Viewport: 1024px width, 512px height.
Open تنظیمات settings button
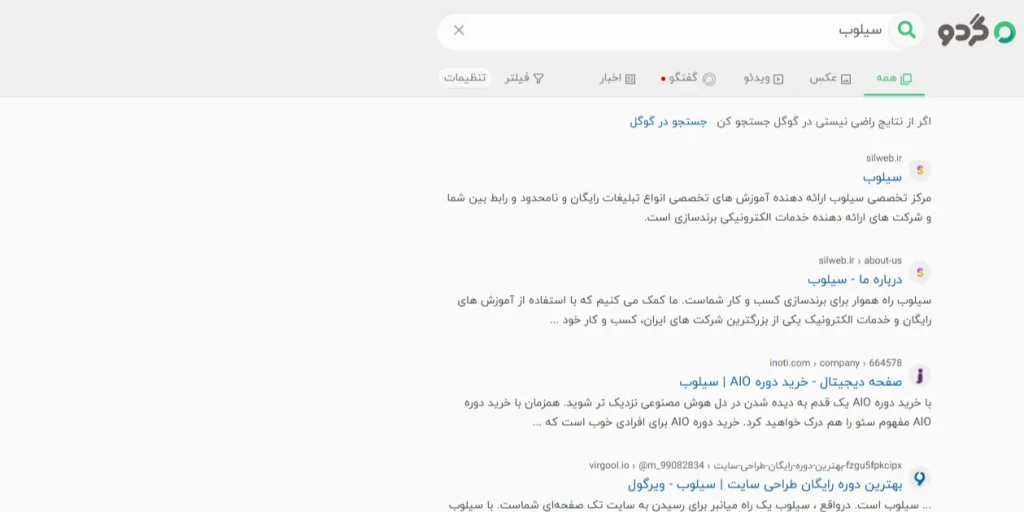465,78
